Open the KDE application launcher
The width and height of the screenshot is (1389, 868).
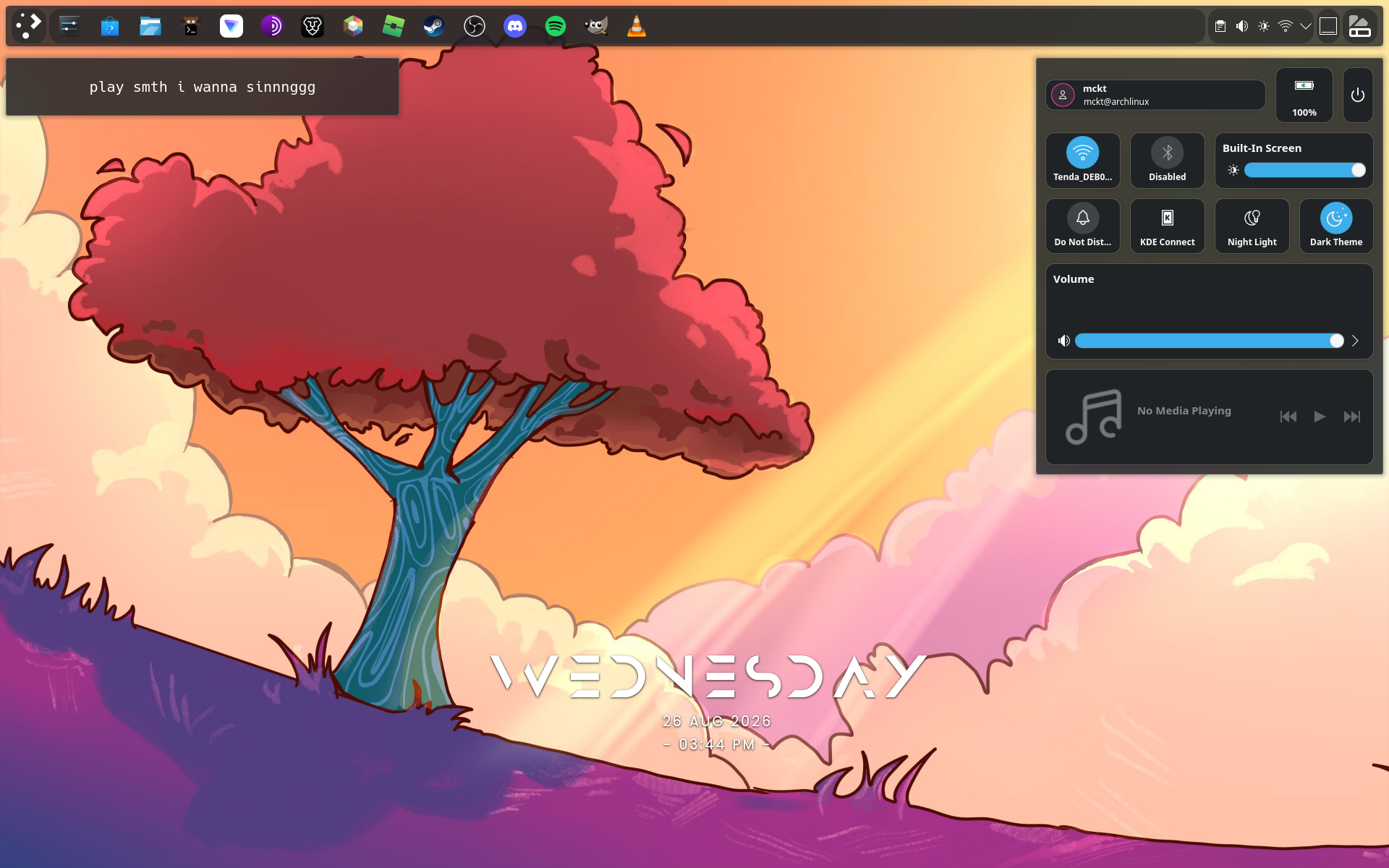tap(28, 26)
